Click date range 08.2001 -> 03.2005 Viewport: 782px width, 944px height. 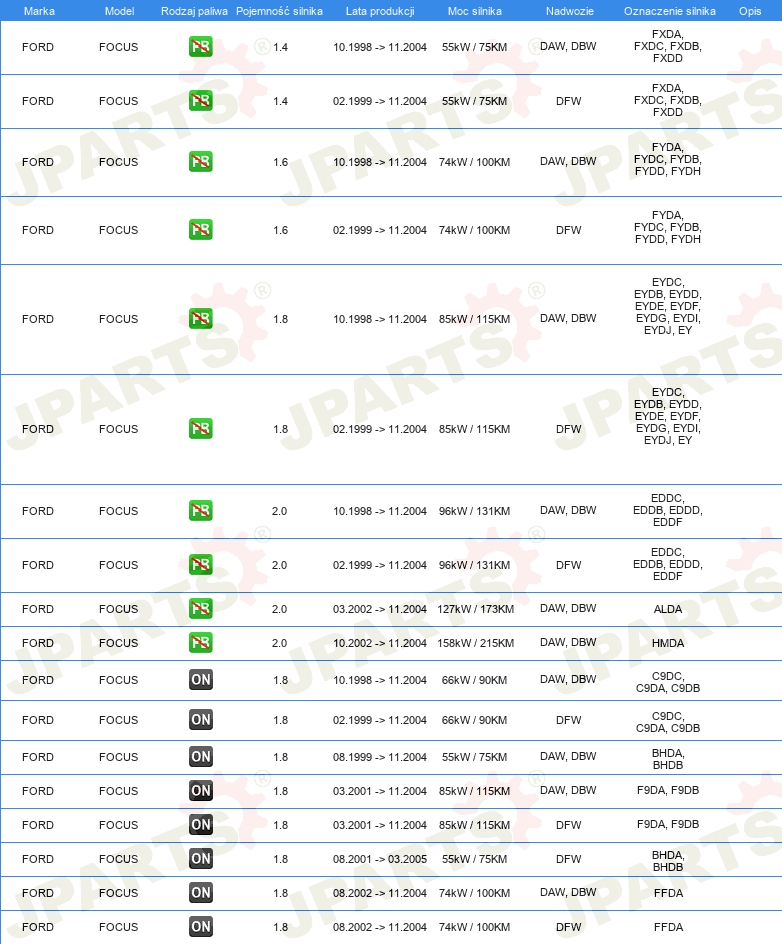pos(380,859)
